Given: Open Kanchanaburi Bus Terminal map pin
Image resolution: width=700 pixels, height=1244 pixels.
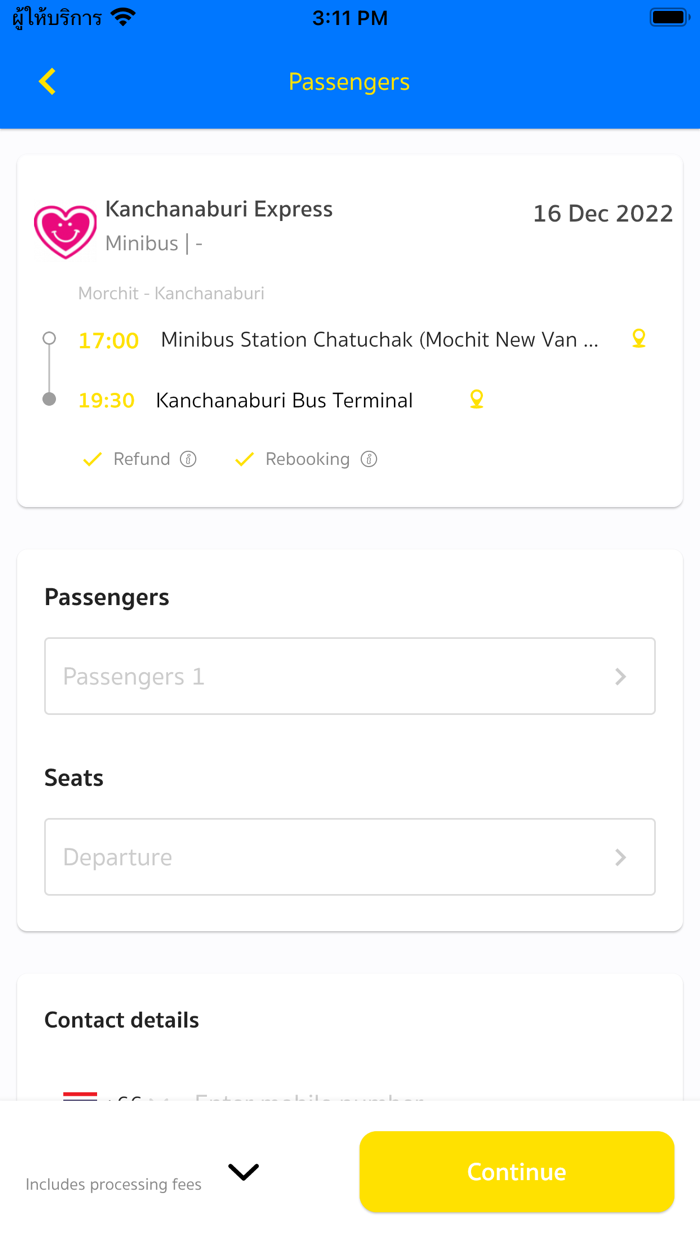Looking at the screenshot, I should pyautogui.click(x=477, y=400).
